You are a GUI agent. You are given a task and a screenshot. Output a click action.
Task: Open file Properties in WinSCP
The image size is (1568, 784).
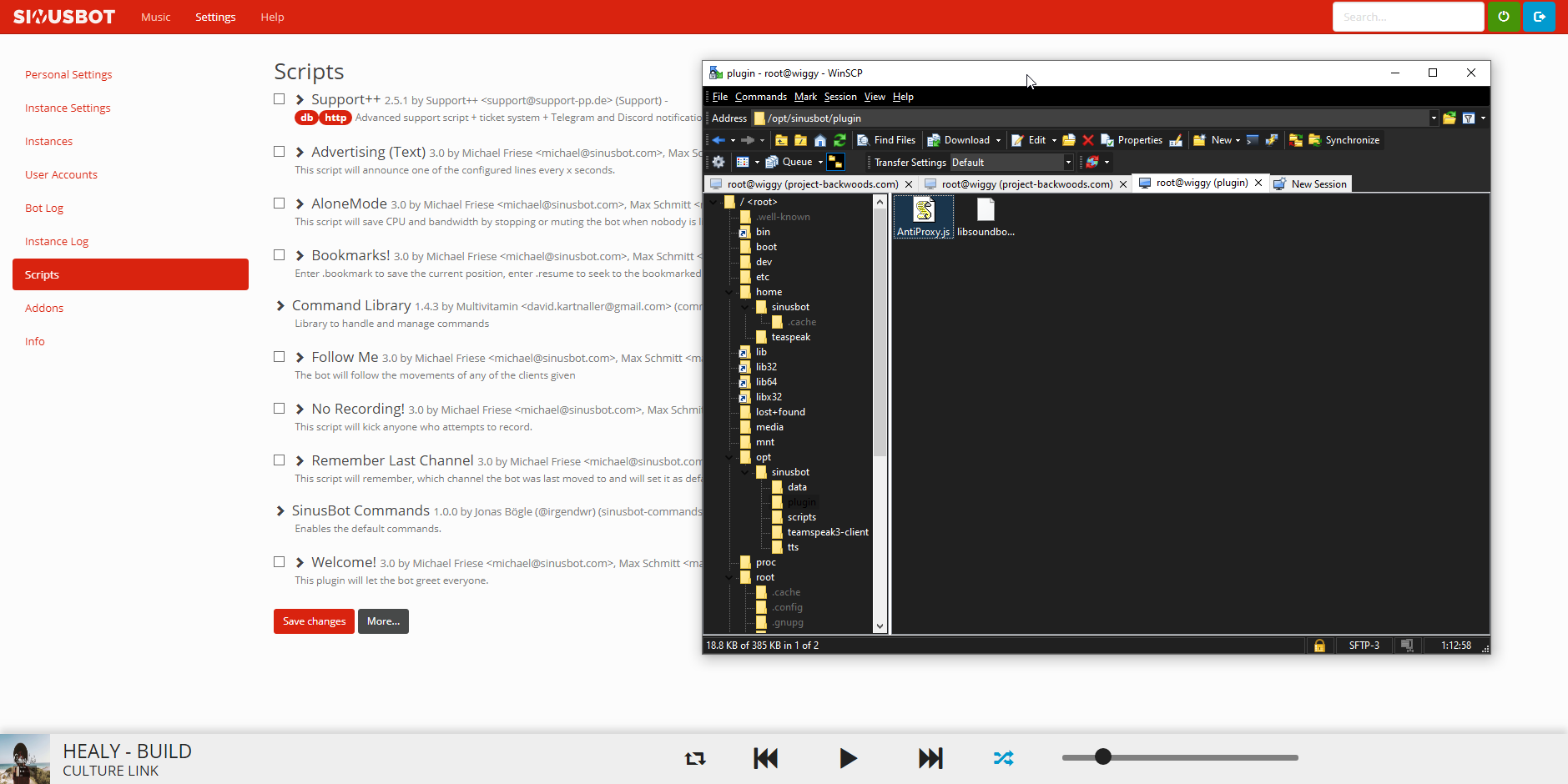(x=1132, y=140)
